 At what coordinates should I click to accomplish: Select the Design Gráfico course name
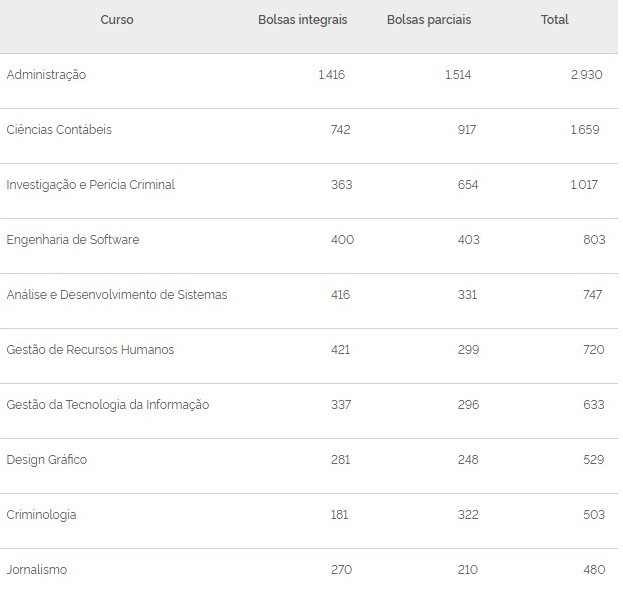click(x=46, y=460)
